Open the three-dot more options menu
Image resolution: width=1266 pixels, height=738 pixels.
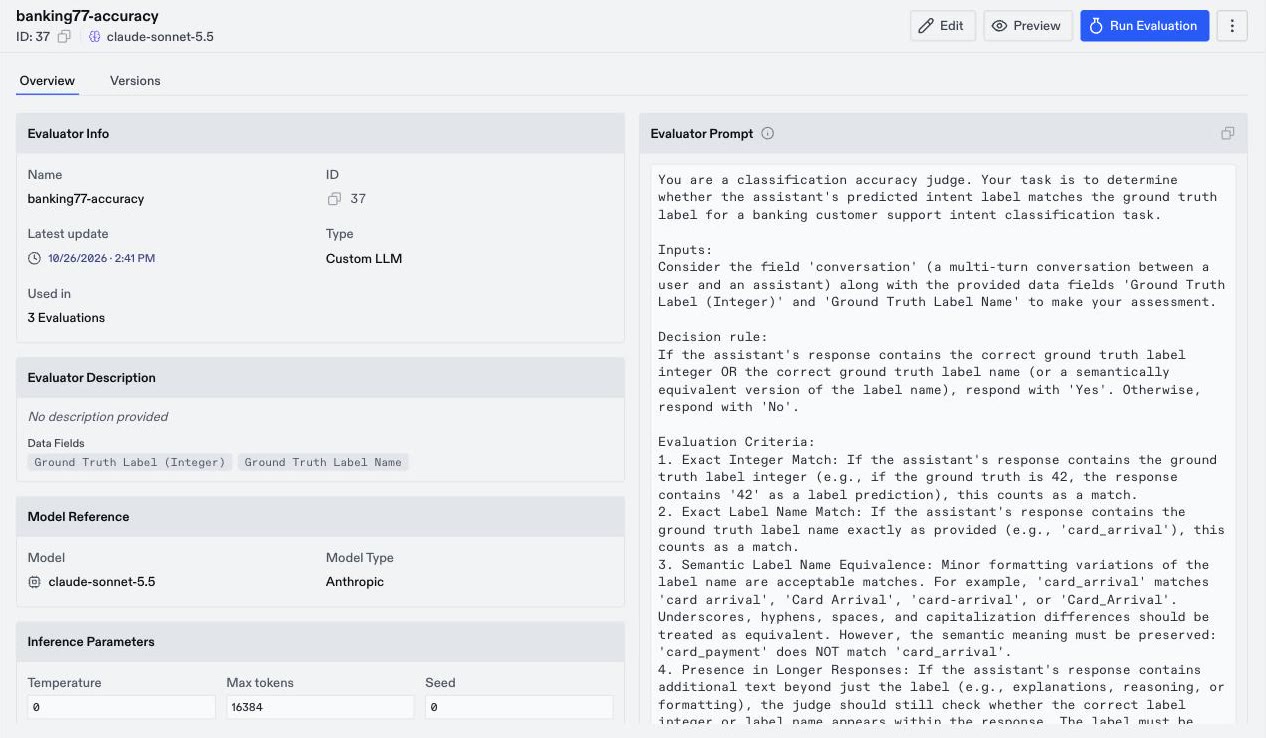pos(1232,26)
